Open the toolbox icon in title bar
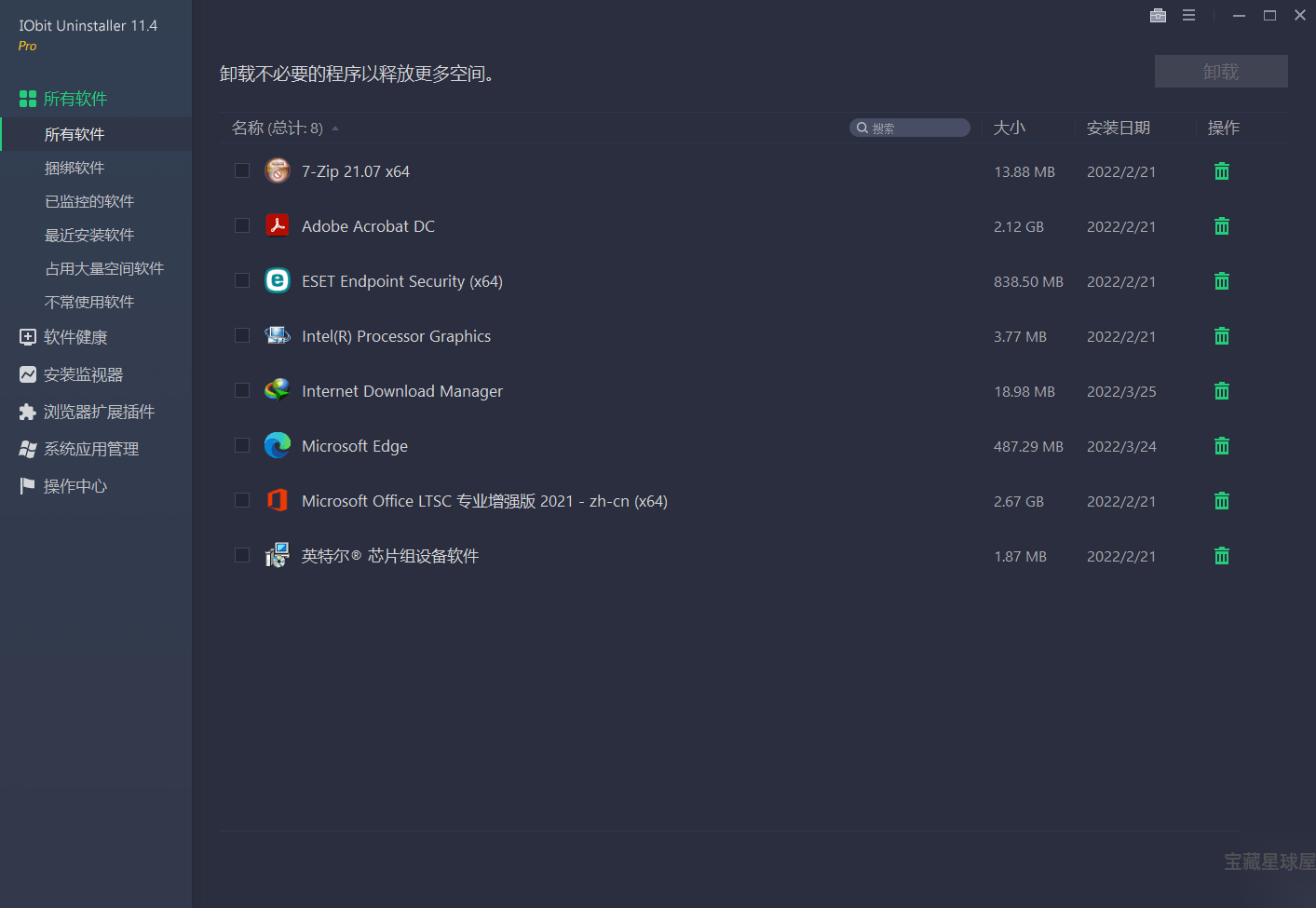The width and height of the screenshot is (1316, 908). click(x=1158, y=15)
